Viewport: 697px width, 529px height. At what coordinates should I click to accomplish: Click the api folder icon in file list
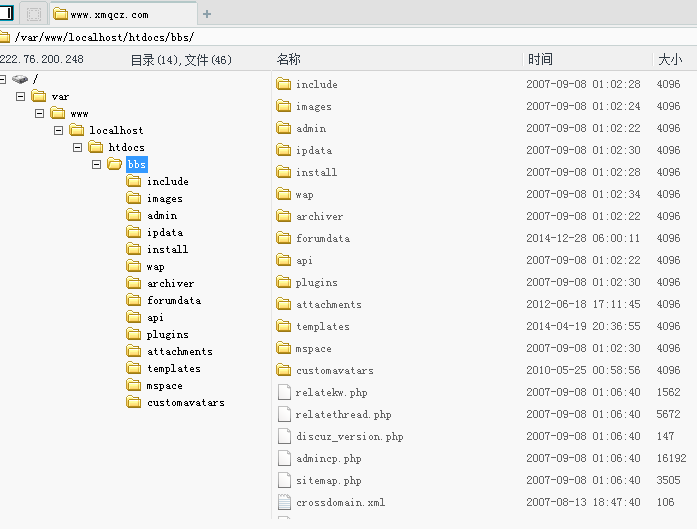[284, 260]
